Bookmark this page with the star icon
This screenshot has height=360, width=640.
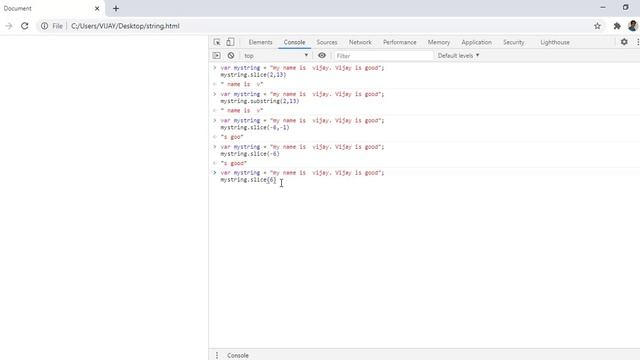coord(597,26)
